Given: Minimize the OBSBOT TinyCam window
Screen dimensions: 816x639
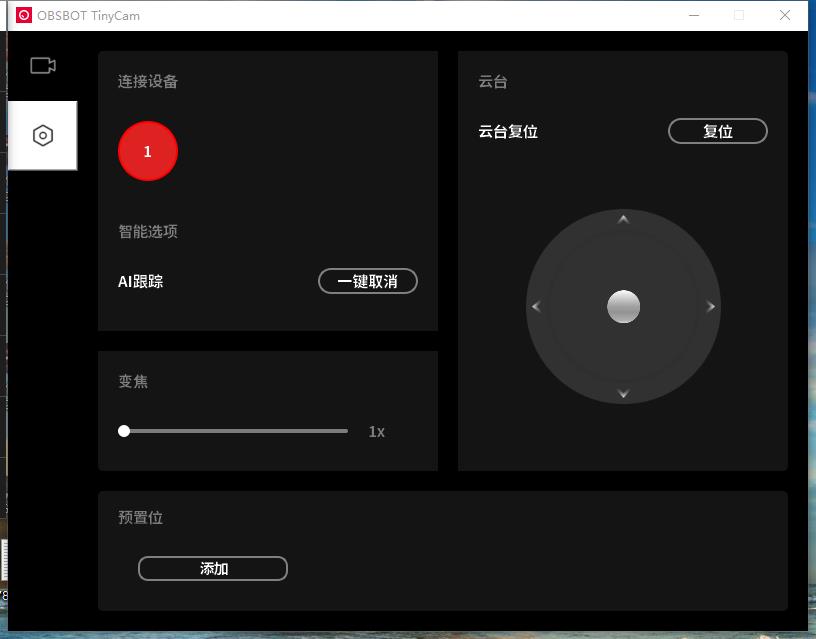Looking at the screenshot, I should pos(692,16).
